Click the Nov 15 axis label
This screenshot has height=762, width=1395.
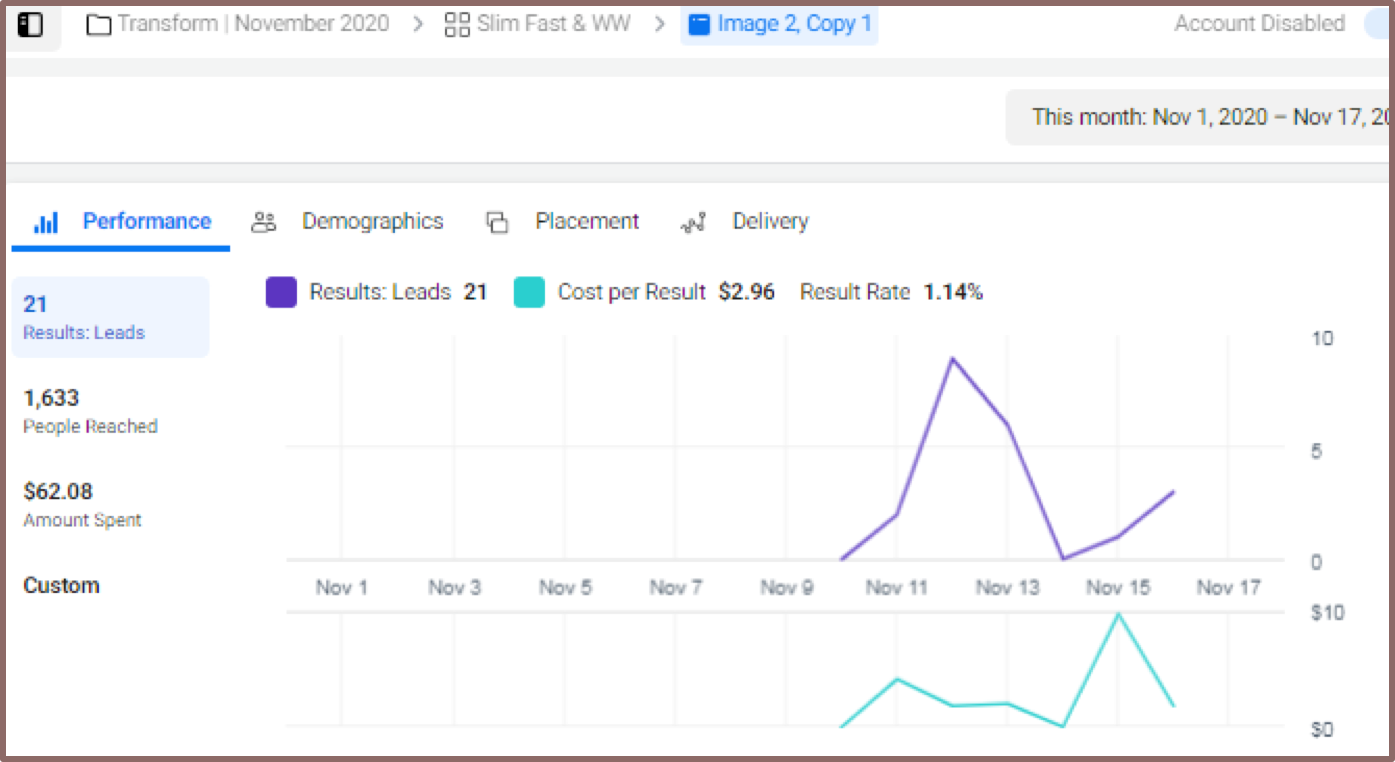(1118, 588)
